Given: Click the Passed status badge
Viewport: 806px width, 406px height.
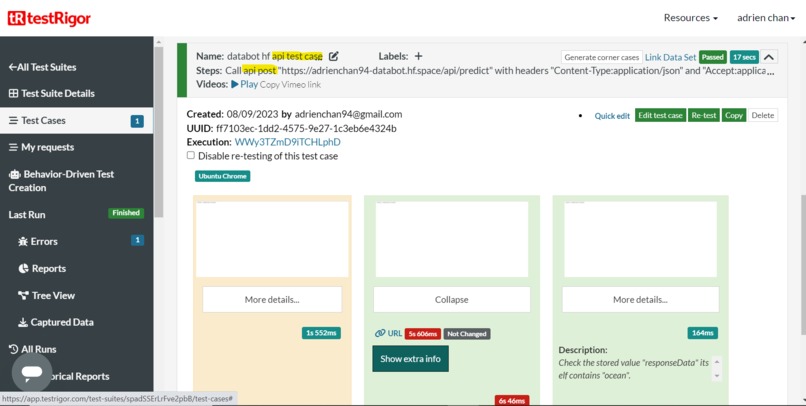Looking at the screenshot, I should (x=712, y=57).
